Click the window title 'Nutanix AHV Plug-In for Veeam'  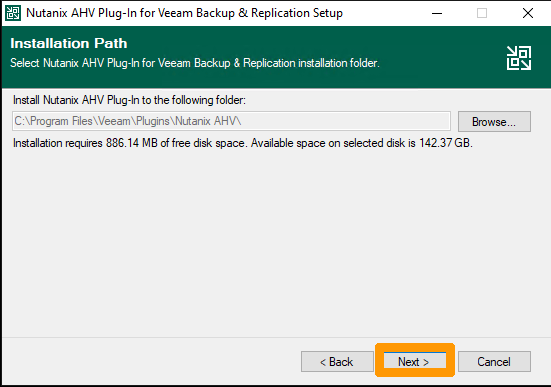(184, 13)
